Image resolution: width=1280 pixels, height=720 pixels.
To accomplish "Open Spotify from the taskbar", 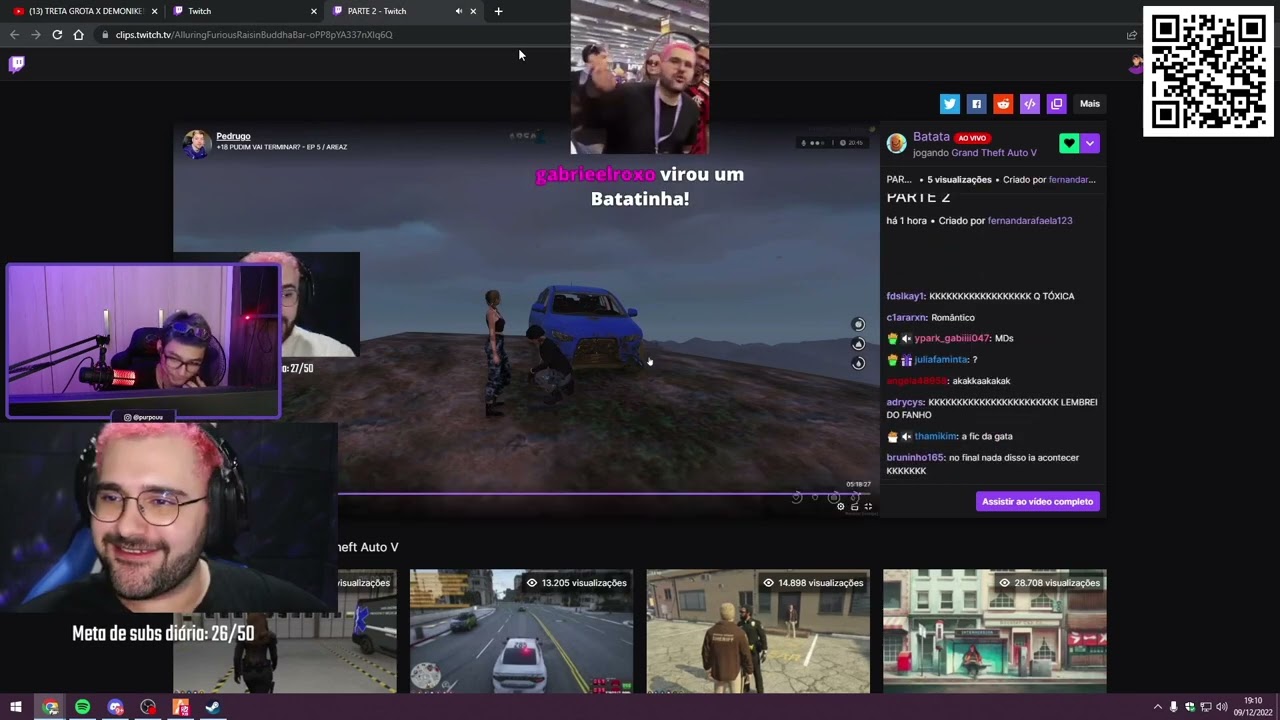I will click(82, 707).
